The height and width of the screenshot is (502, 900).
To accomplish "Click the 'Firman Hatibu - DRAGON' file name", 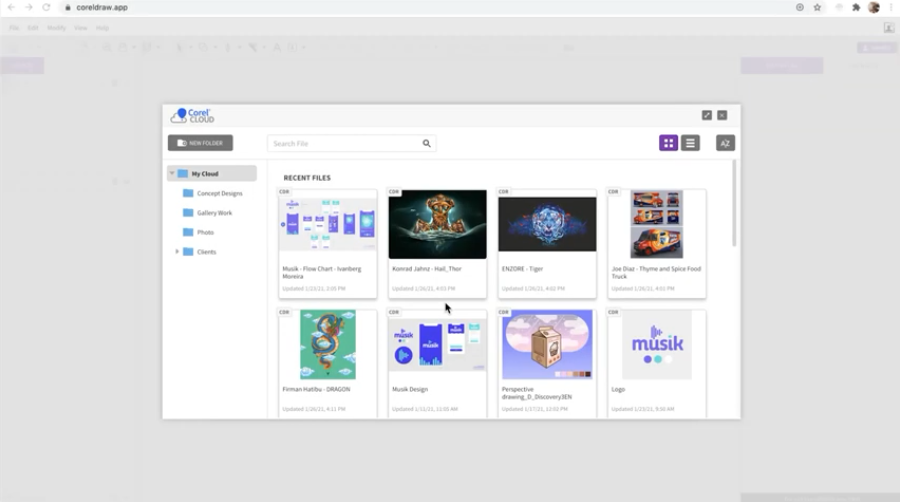I will (316, 389).
